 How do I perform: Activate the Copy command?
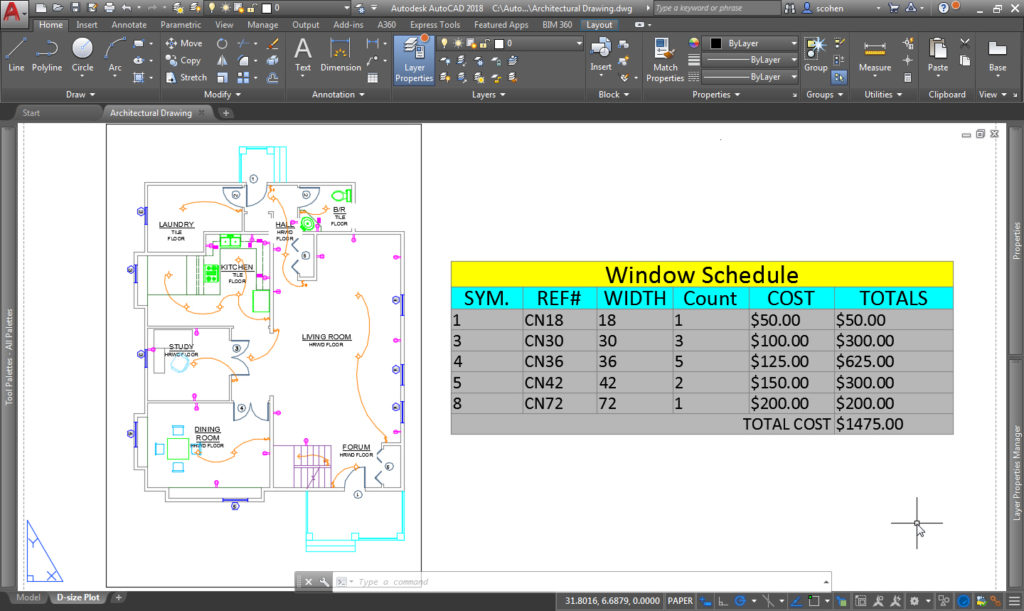point(186,60)
